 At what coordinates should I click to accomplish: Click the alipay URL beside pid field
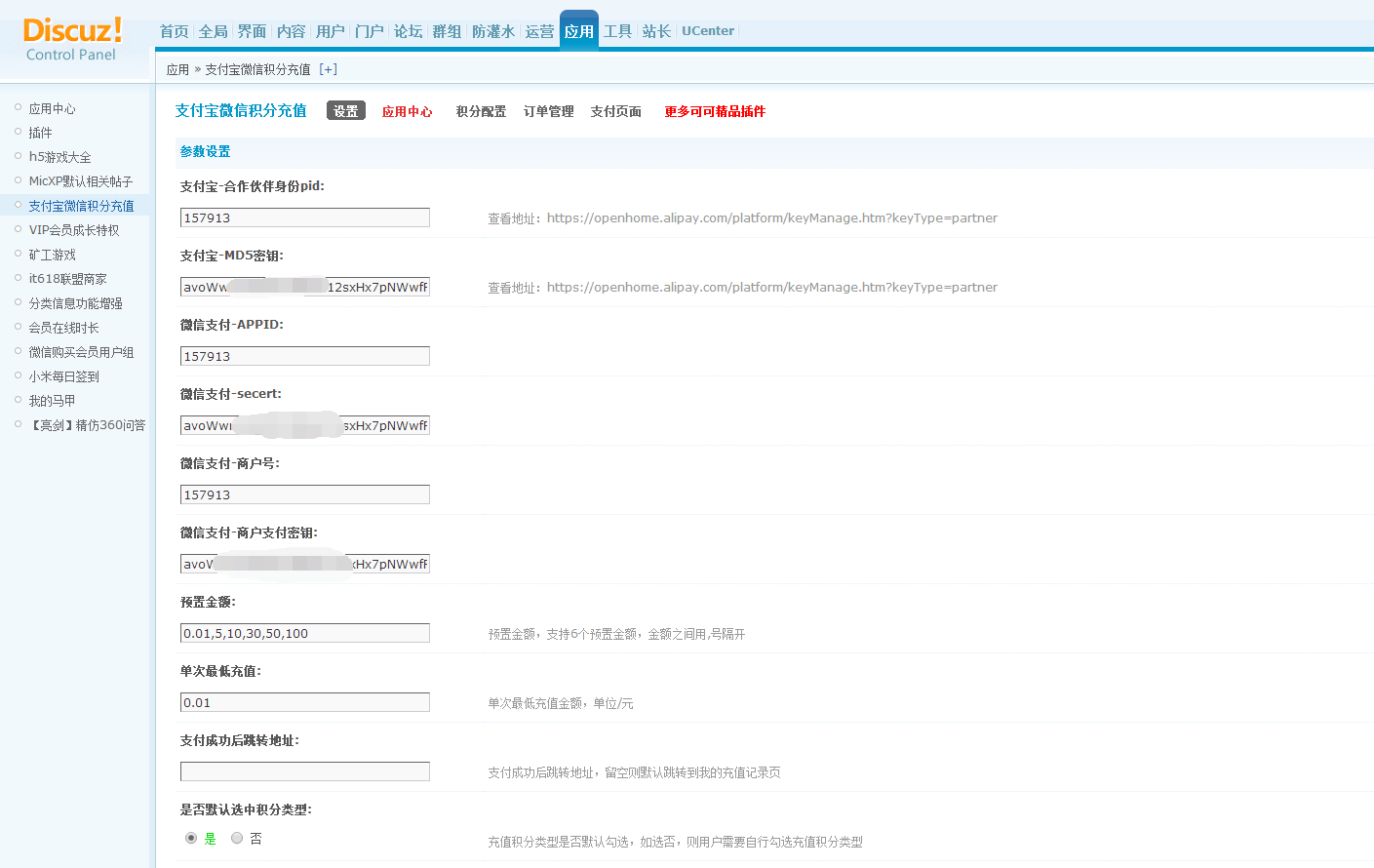click(x=772, y=218)
